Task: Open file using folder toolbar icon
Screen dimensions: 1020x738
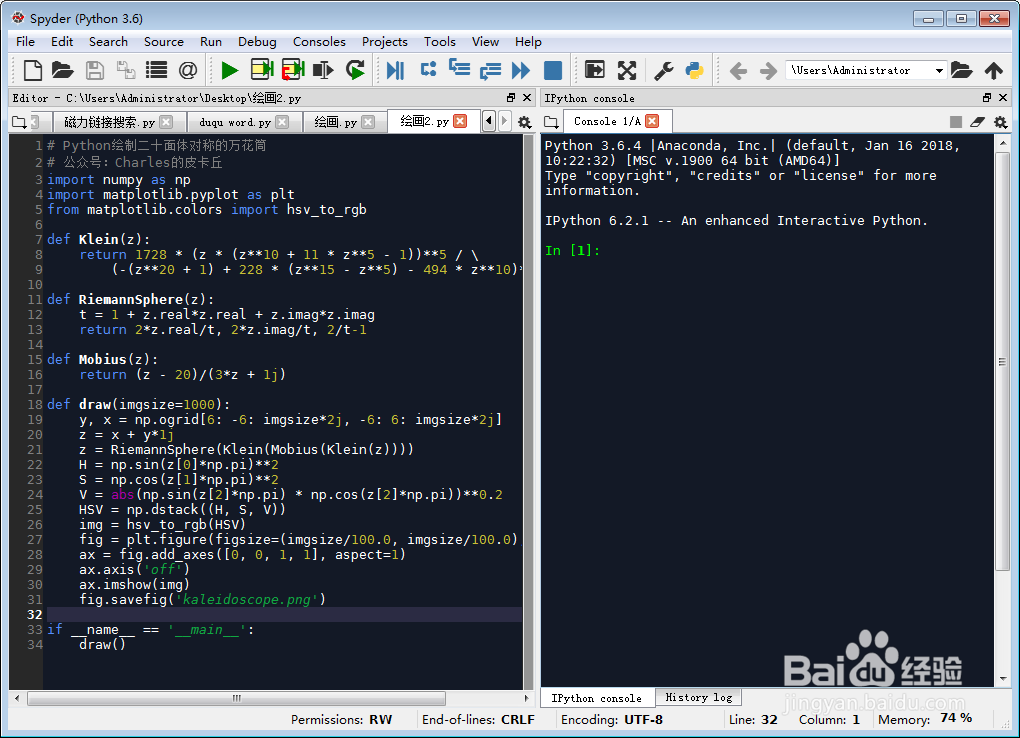Action: [x=62, y=70]
